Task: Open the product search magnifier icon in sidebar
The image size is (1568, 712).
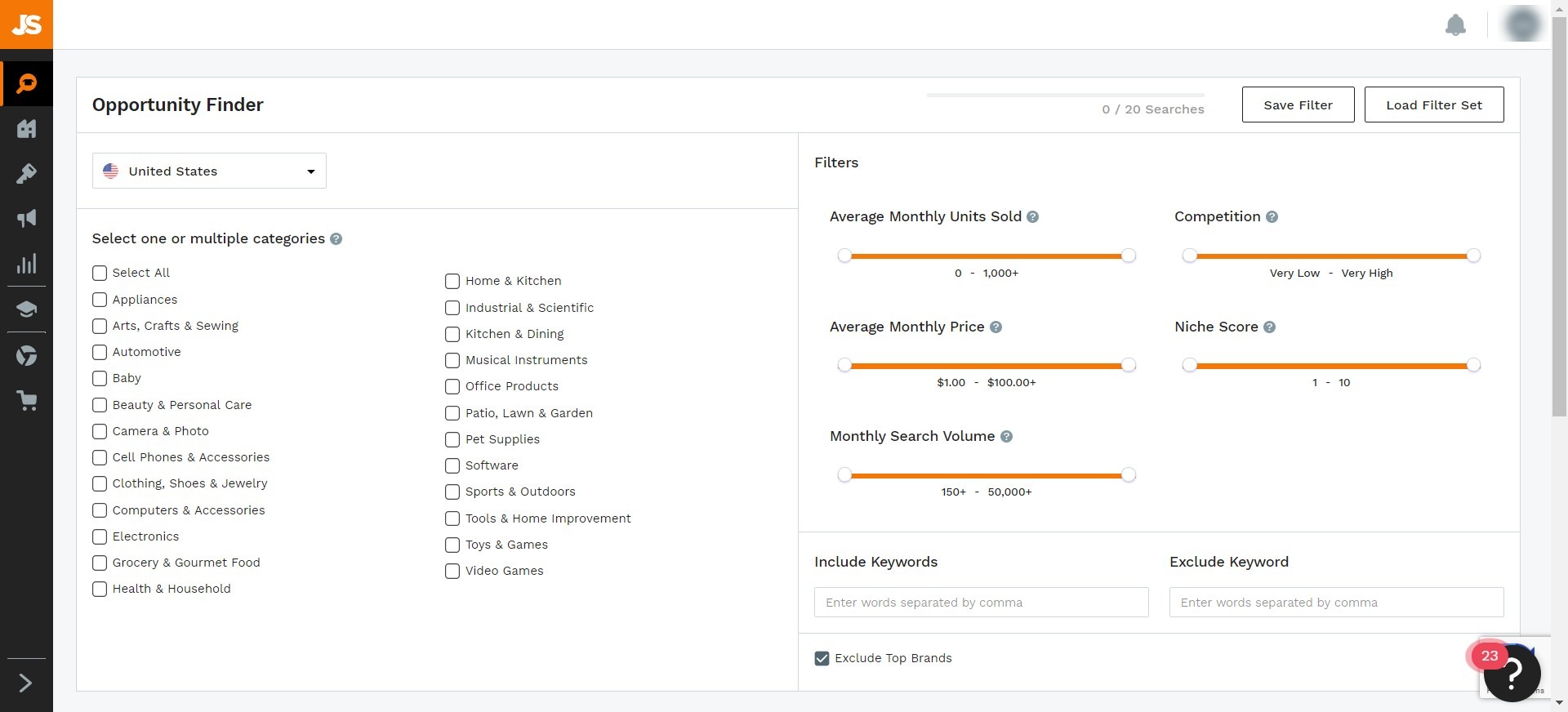Action: tap(27, 83)
